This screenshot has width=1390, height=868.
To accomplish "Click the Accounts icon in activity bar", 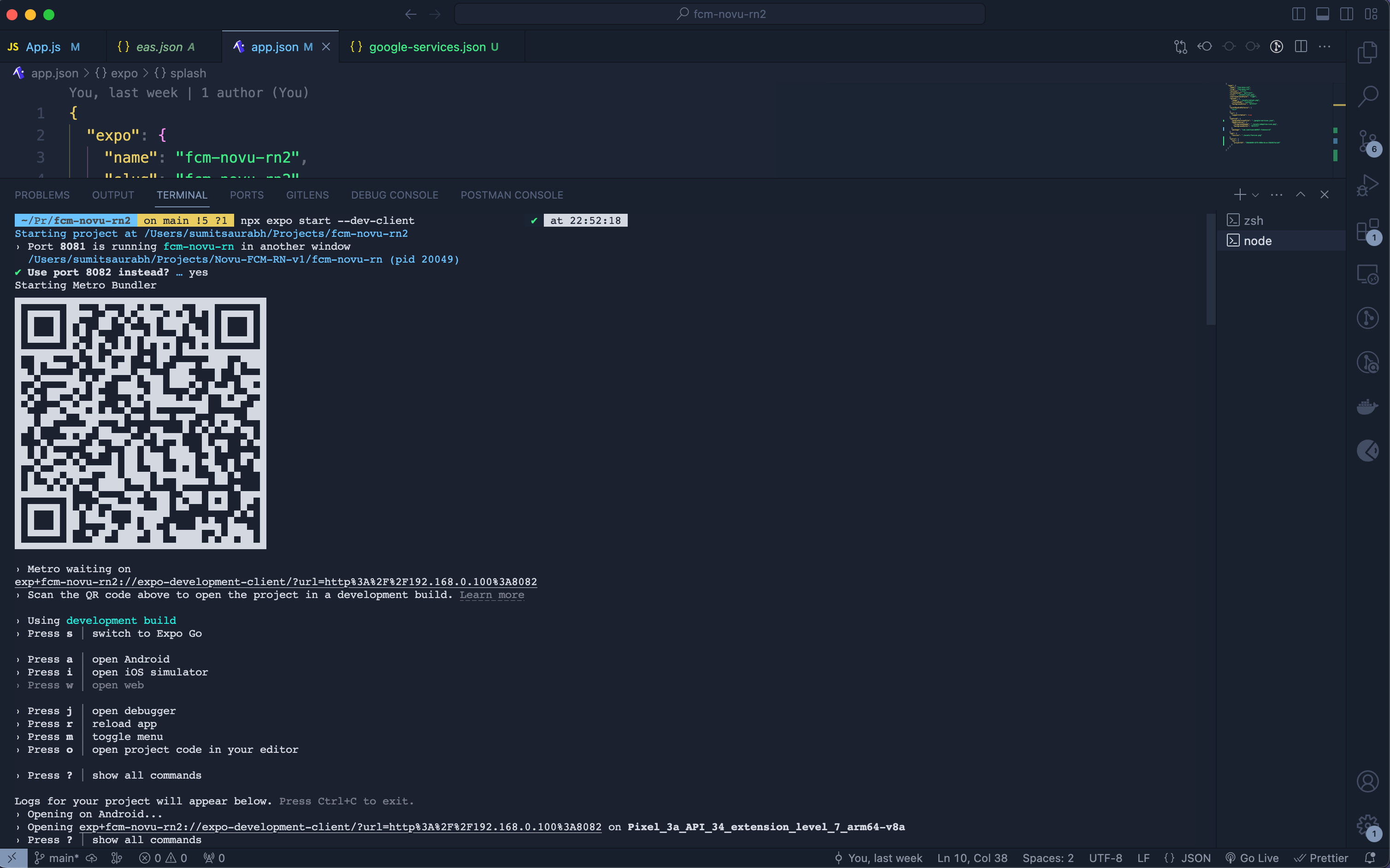I will click(x=1367, y=781).
